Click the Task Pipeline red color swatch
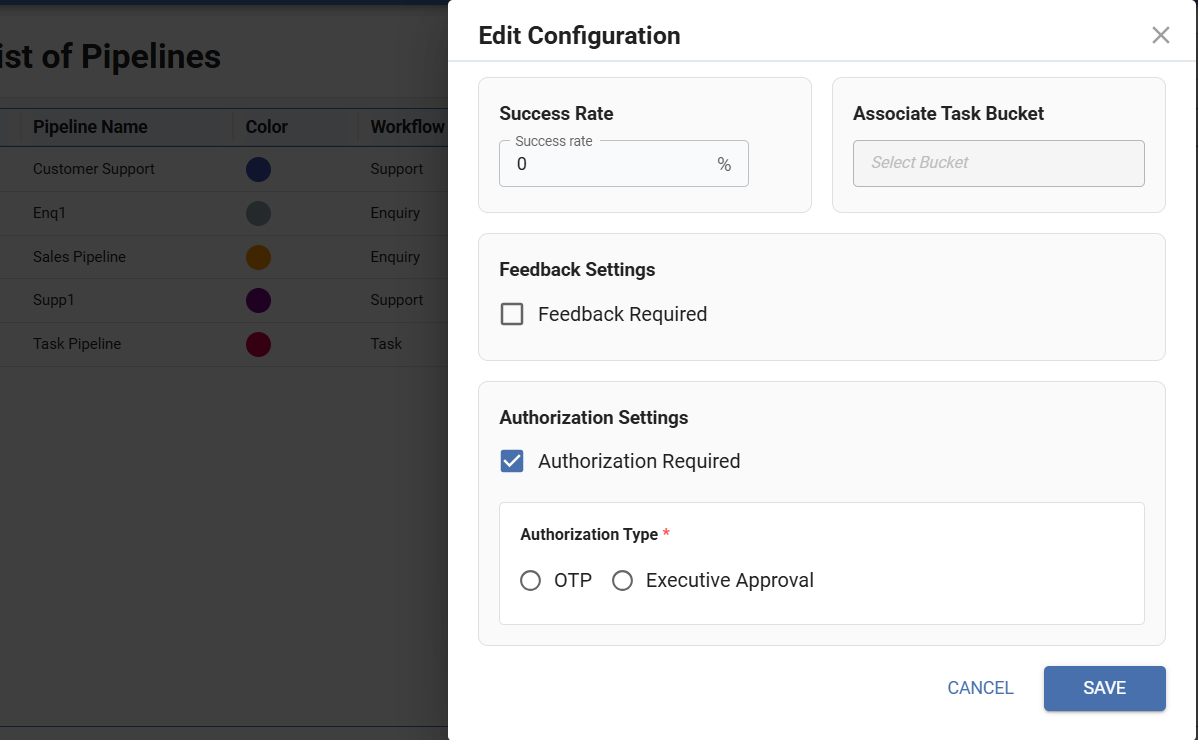 tap(258, 344)
